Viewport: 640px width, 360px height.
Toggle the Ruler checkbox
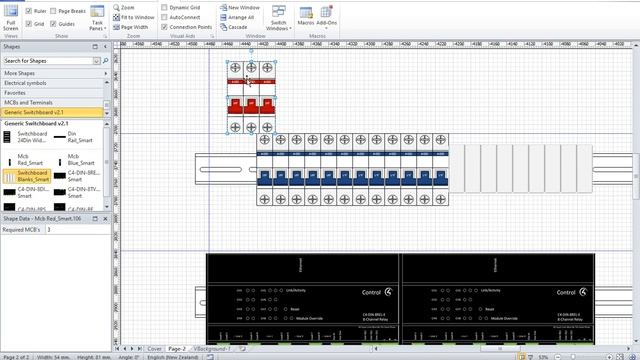(29, 11)
